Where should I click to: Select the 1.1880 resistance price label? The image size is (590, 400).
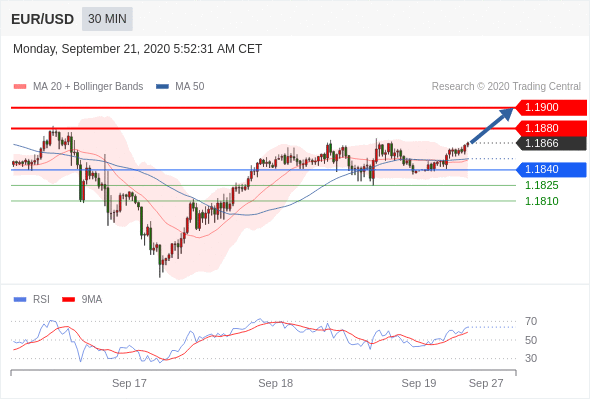click(x=551, y=128)
